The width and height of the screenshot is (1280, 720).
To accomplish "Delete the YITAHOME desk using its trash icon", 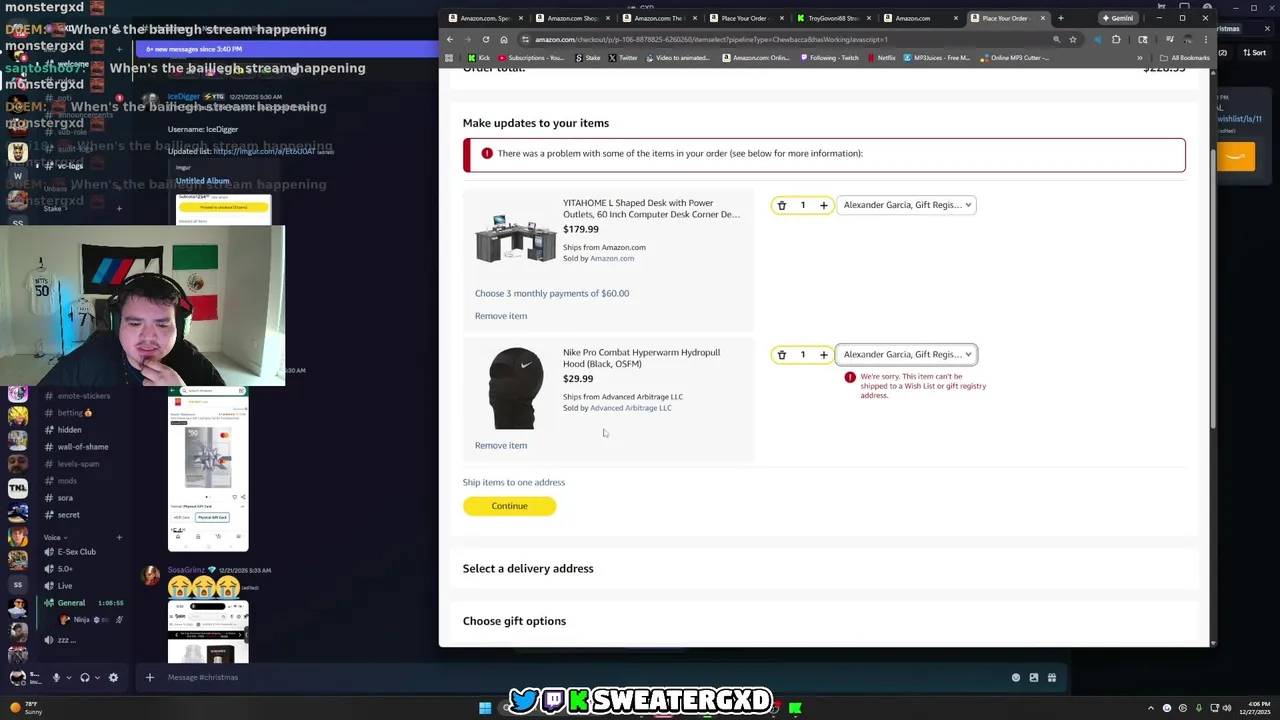I will (x=782, y=205).
